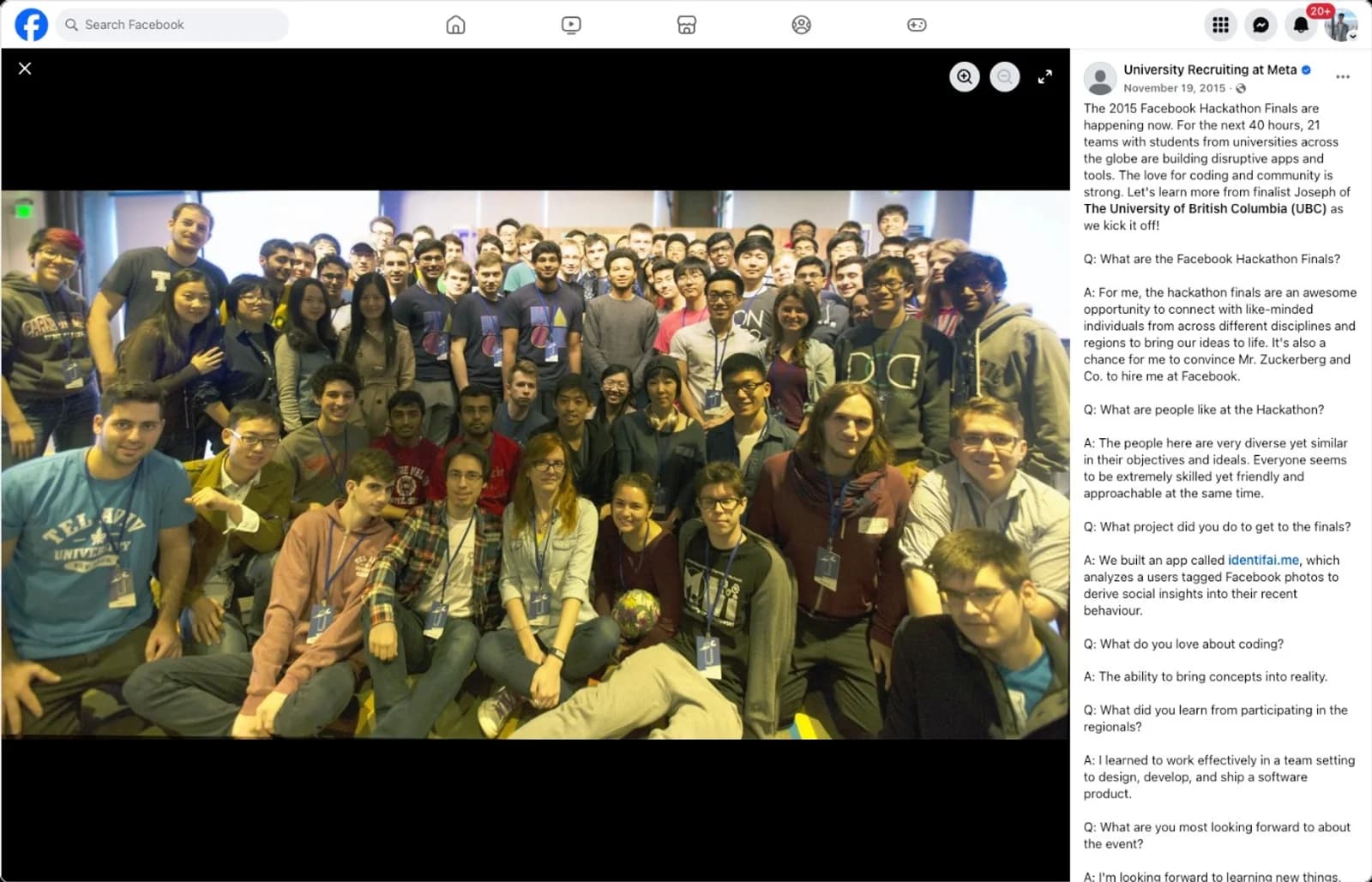Focus the Search Facebook field
The width and height of the screenshot is (1372, 882).
tap(172, 25)
